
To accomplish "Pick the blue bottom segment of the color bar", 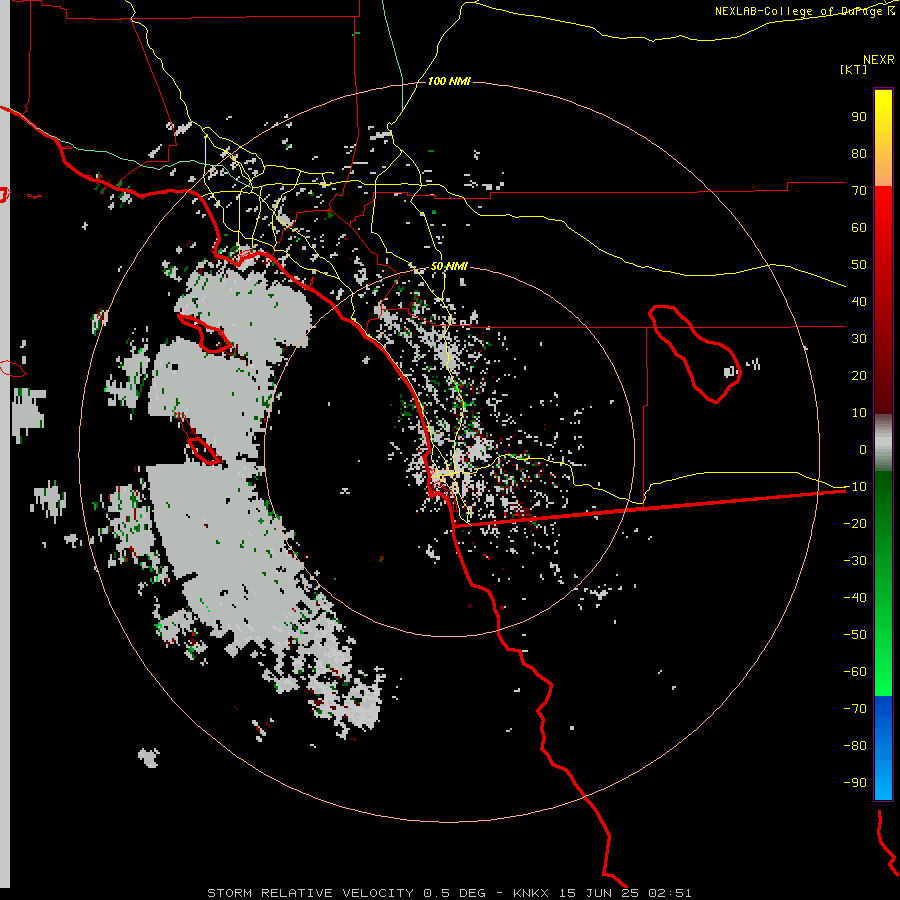I will pyautogui.click(x=883, y=748).
